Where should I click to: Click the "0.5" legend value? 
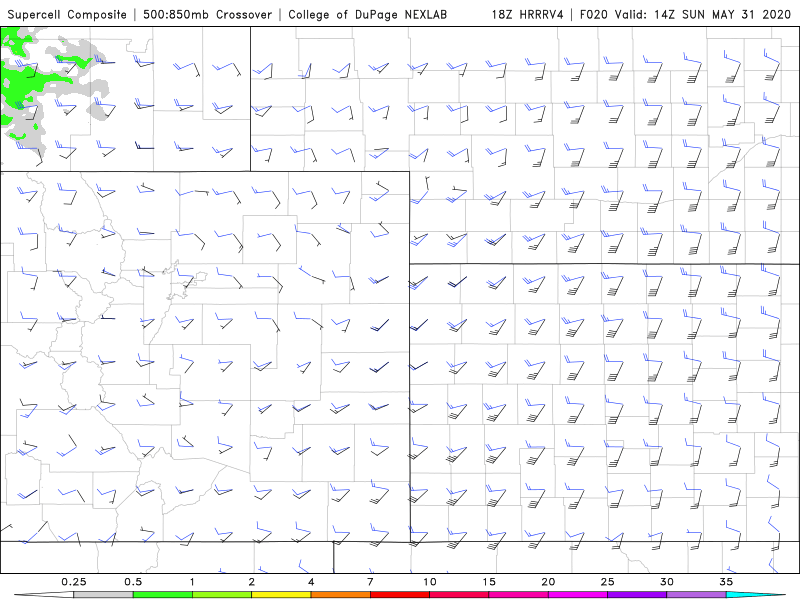pyautogui.click(x=133, y=582)
